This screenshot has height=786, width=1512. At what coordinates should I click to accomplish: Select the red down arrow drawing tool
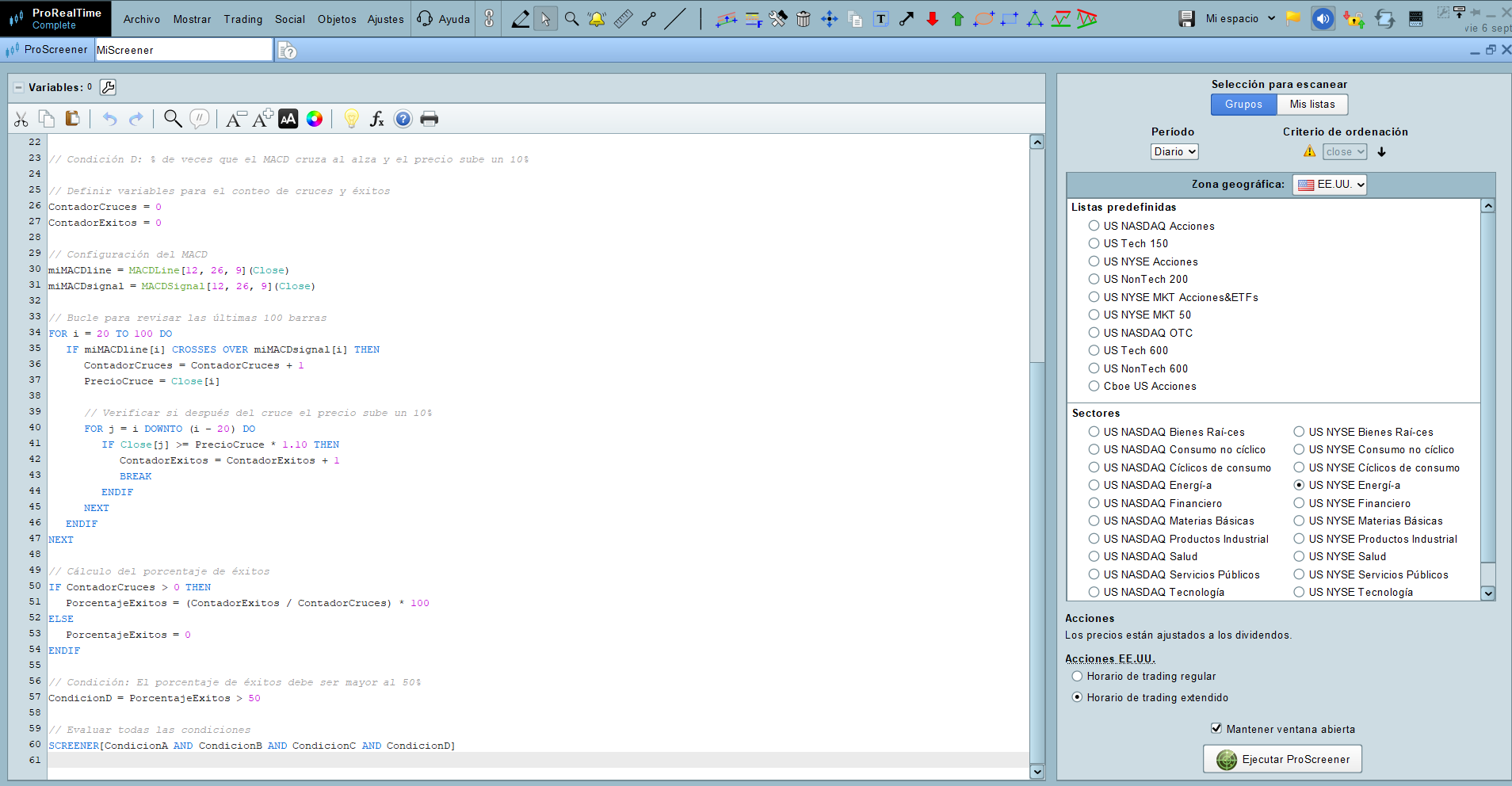(932, 19)
